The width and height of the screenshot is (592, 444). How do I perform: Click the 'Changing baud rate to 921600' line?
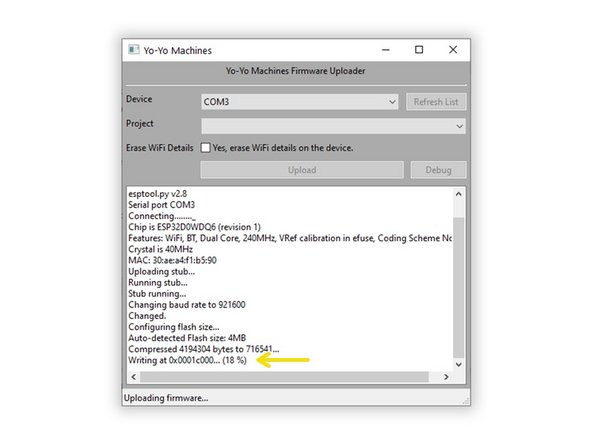pyautogui.click(x=187, y=305)
